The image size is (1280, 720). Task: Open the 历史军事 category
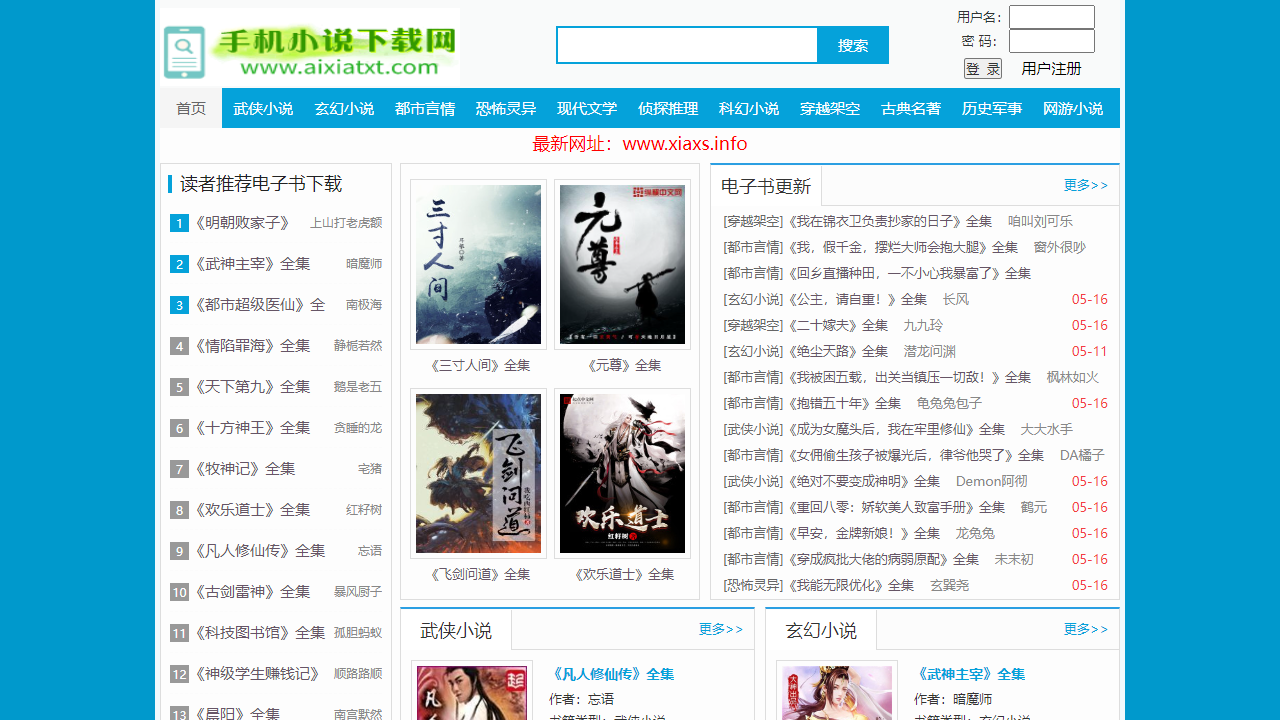(x=992, y=108)
